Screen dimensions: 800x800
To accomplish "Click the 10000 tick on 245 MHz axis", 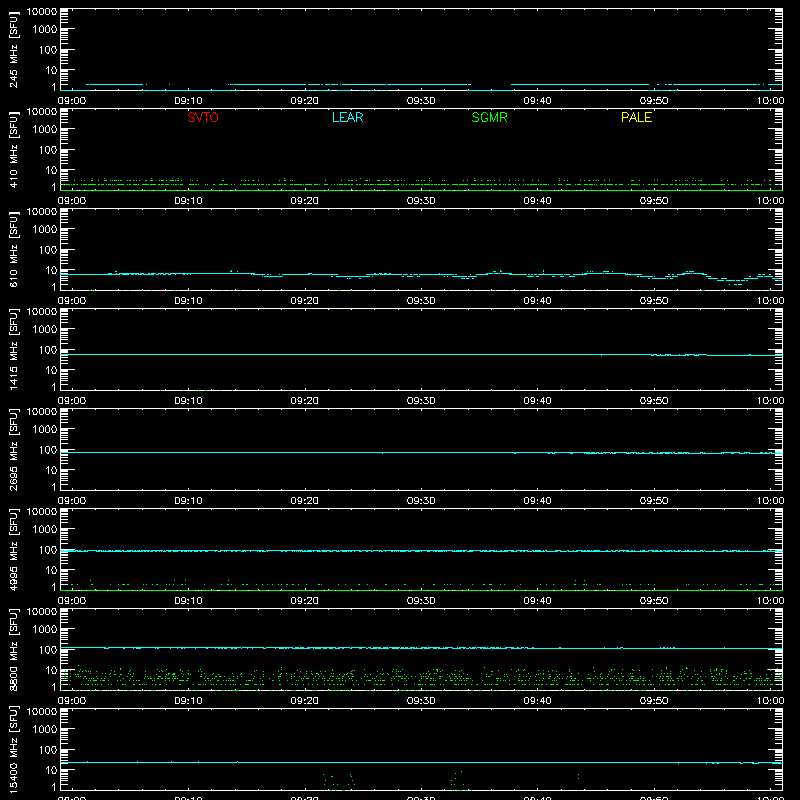I will pyautogui.click(x=42, y=12).
